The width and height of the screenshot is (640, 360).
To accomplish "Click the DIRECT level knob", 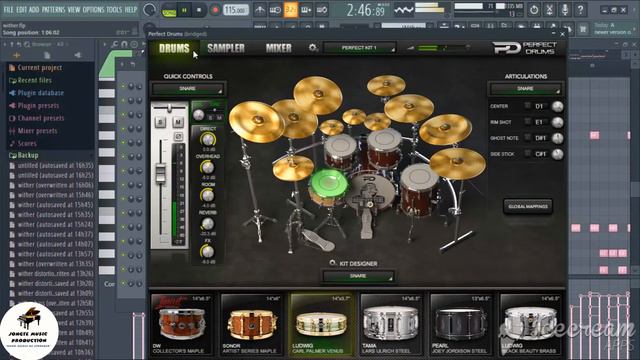I will [x=208, y=140].
